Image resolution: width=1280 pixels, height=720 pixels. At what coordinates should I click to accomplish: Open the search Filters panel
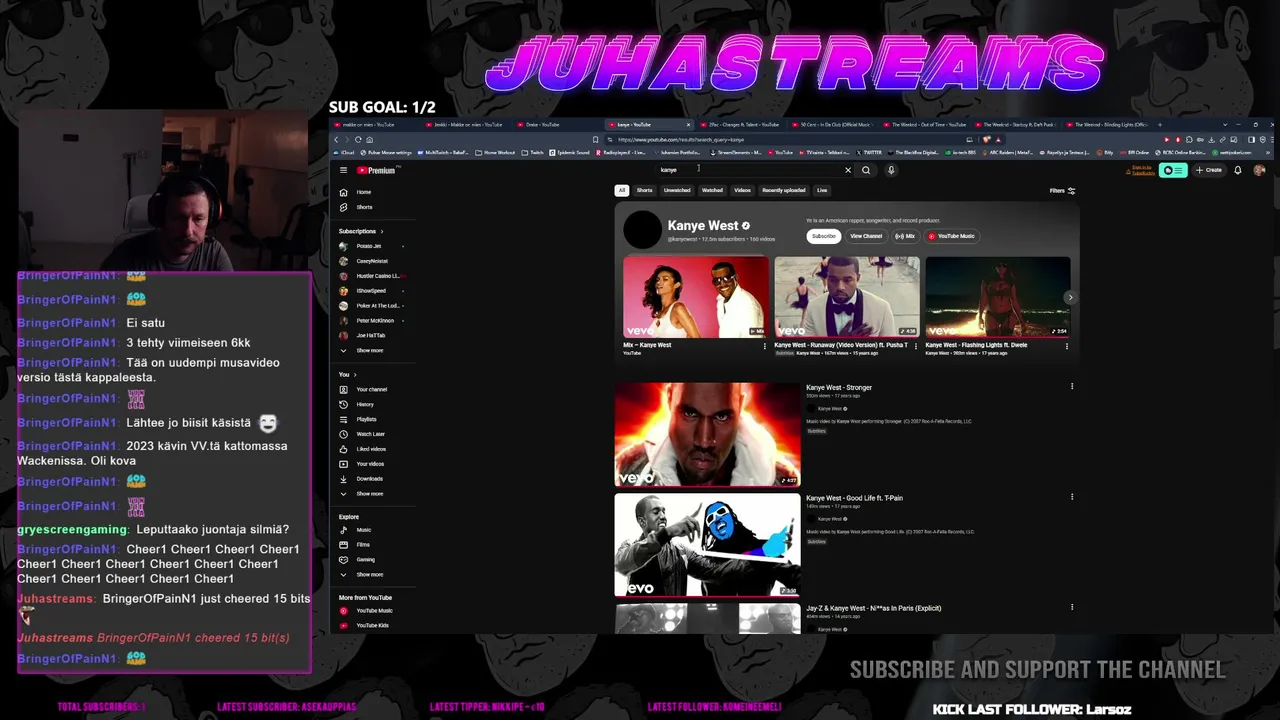[1062, 190]
